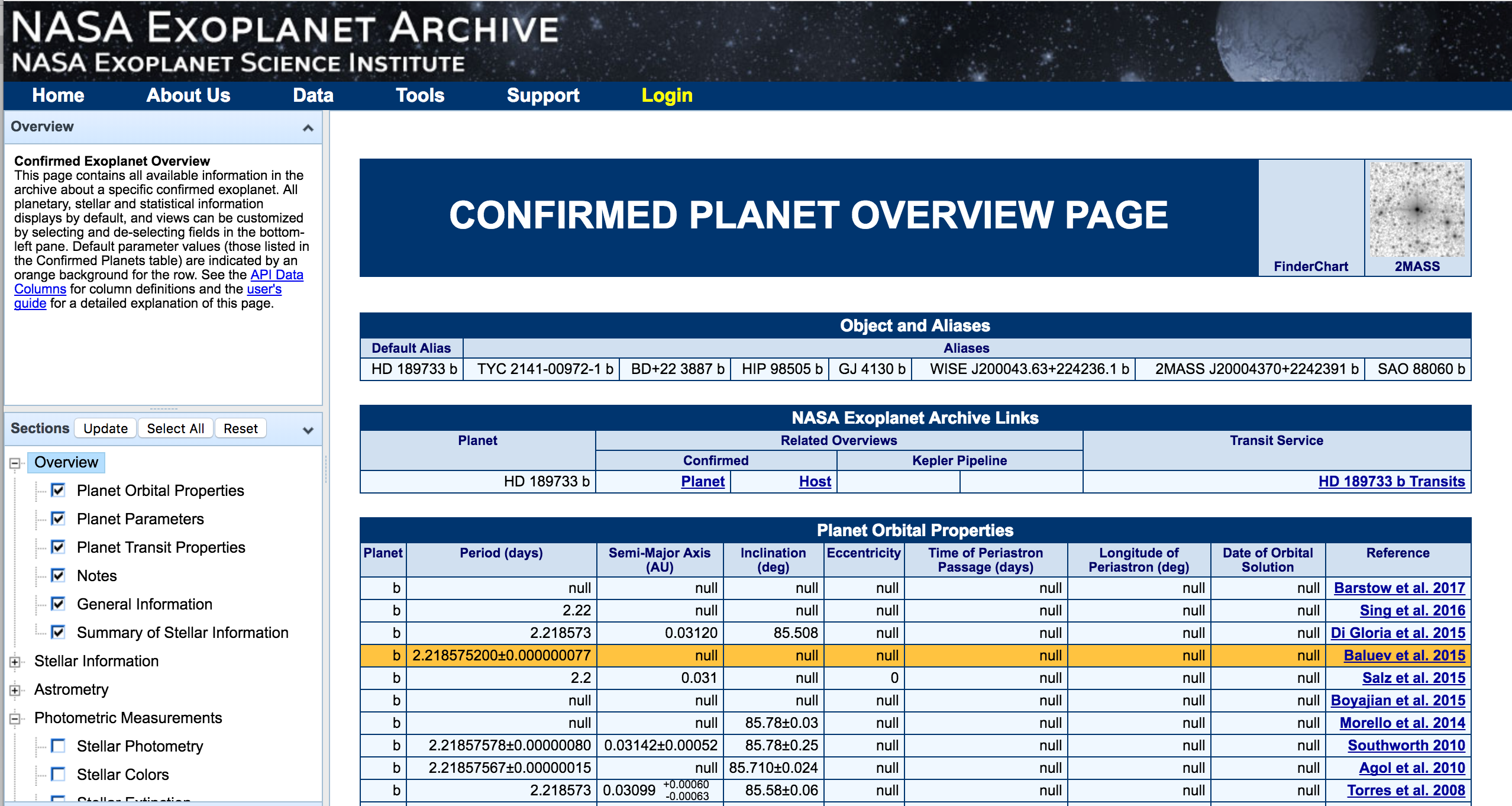Expand the Astrometry tree node
Screen dimensions: 1512x806
coord(15,690)
